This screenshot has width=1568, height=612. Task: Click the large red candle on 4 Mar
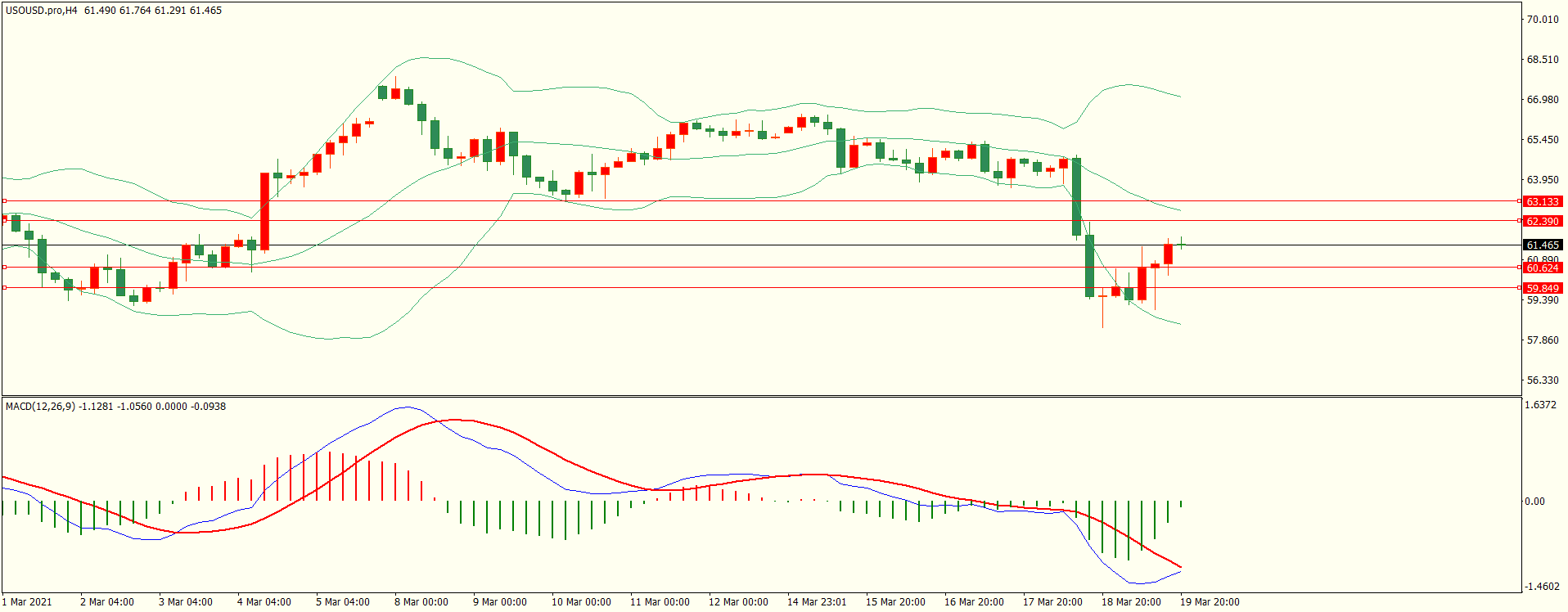[x=264, y=211]
